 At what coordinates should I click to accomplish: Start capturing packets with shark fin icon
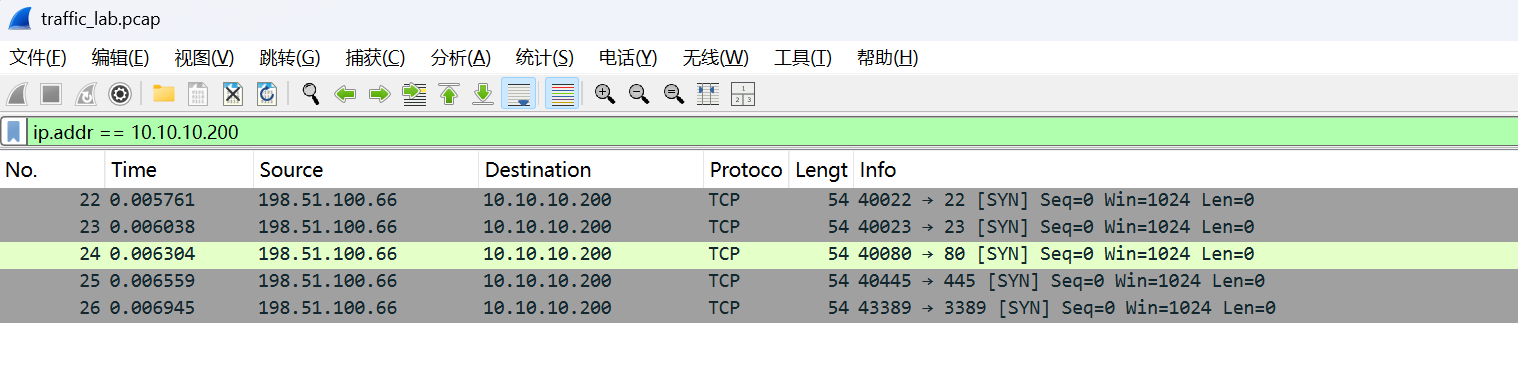17,94
